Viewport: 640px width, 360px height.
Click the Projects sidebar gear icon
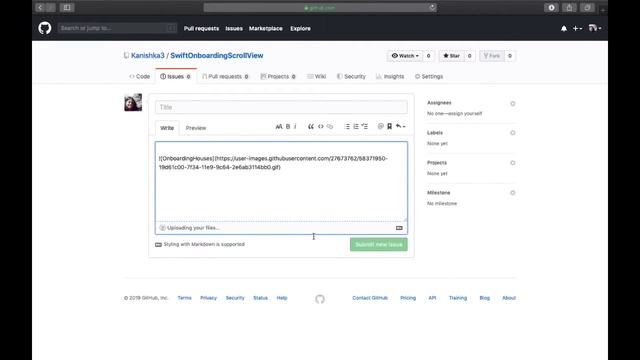pyautogui.click(x=513, y=163)
